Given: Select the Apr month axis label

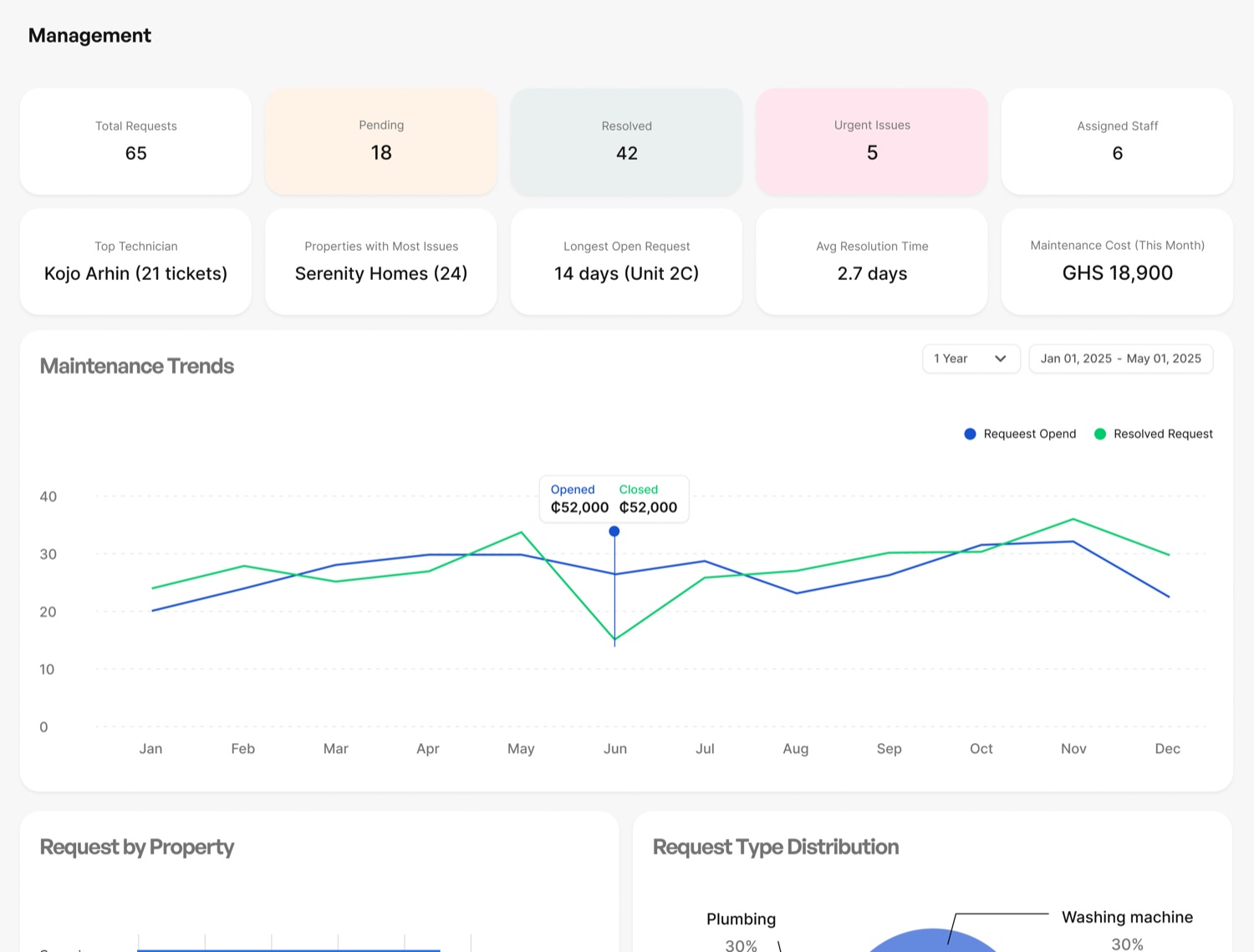Looking at the screenshot, I should (427, 749).
